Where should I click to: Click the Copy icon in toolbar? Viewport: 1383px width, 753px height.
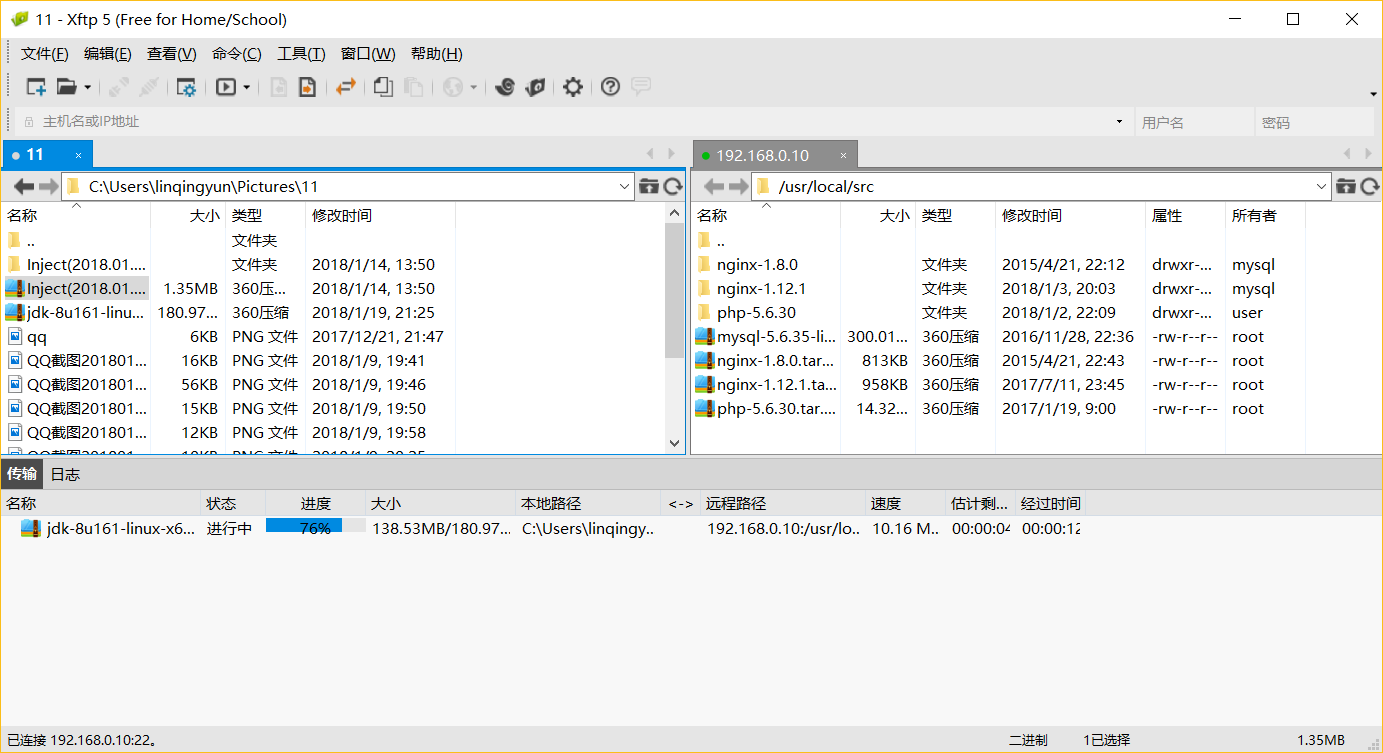(383, 87)
